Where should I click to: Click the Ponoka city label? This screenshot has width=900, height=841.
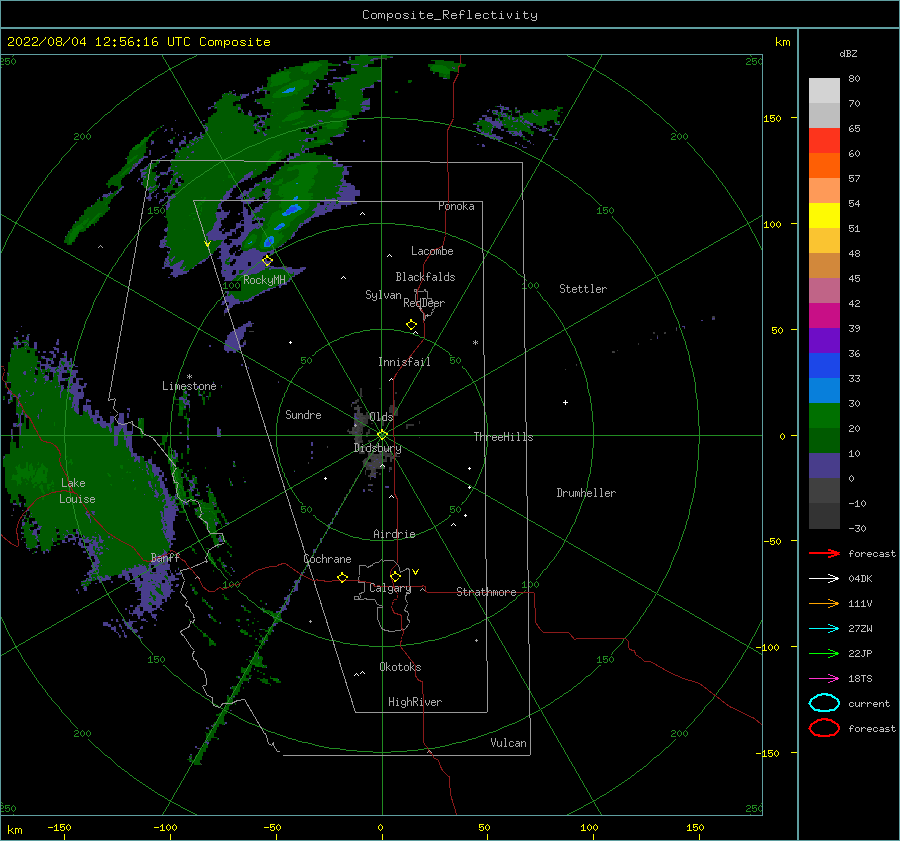tap(456, 206)
